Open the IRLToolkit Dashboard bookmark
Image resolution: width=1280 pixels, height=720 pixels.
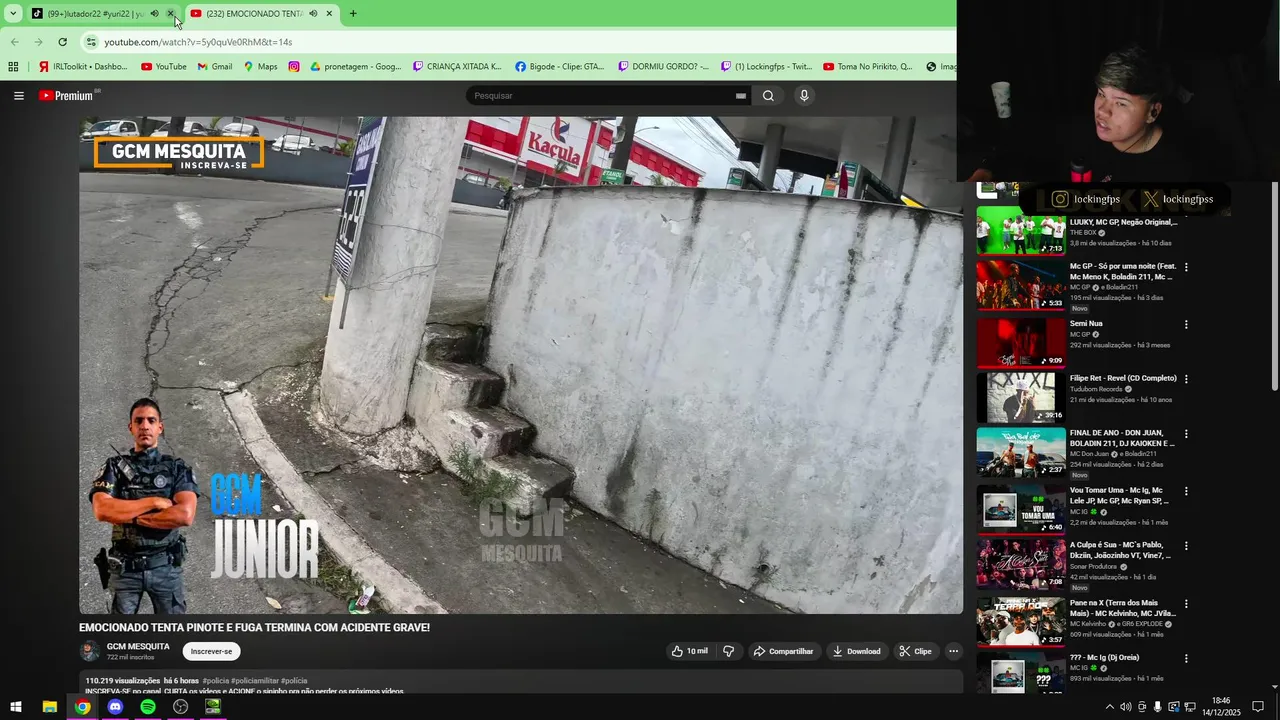tap(83, 67)
